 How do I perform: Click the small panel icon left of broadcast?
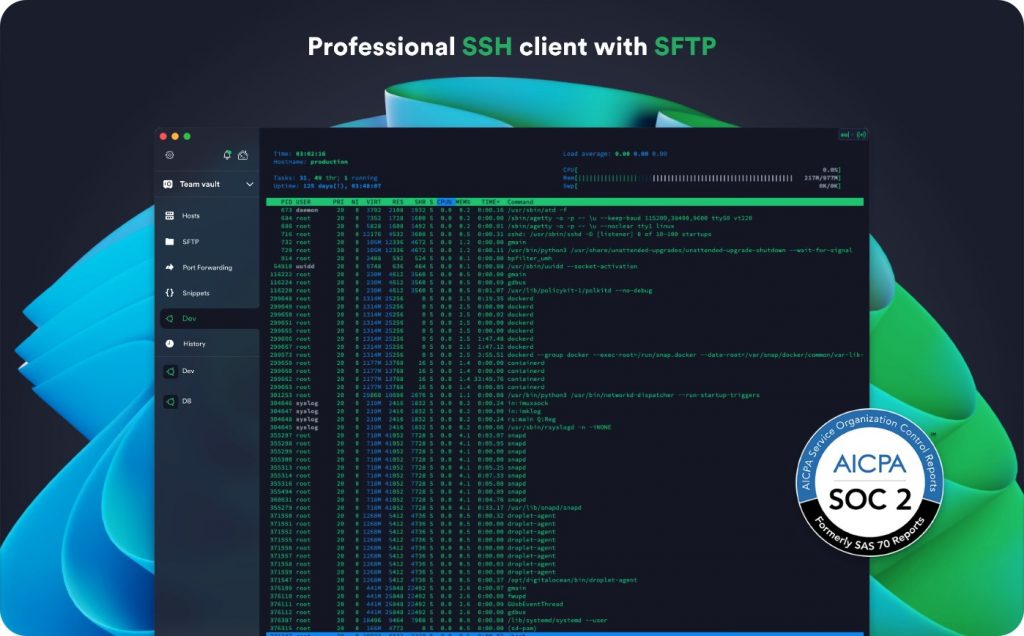click(844, 134)
